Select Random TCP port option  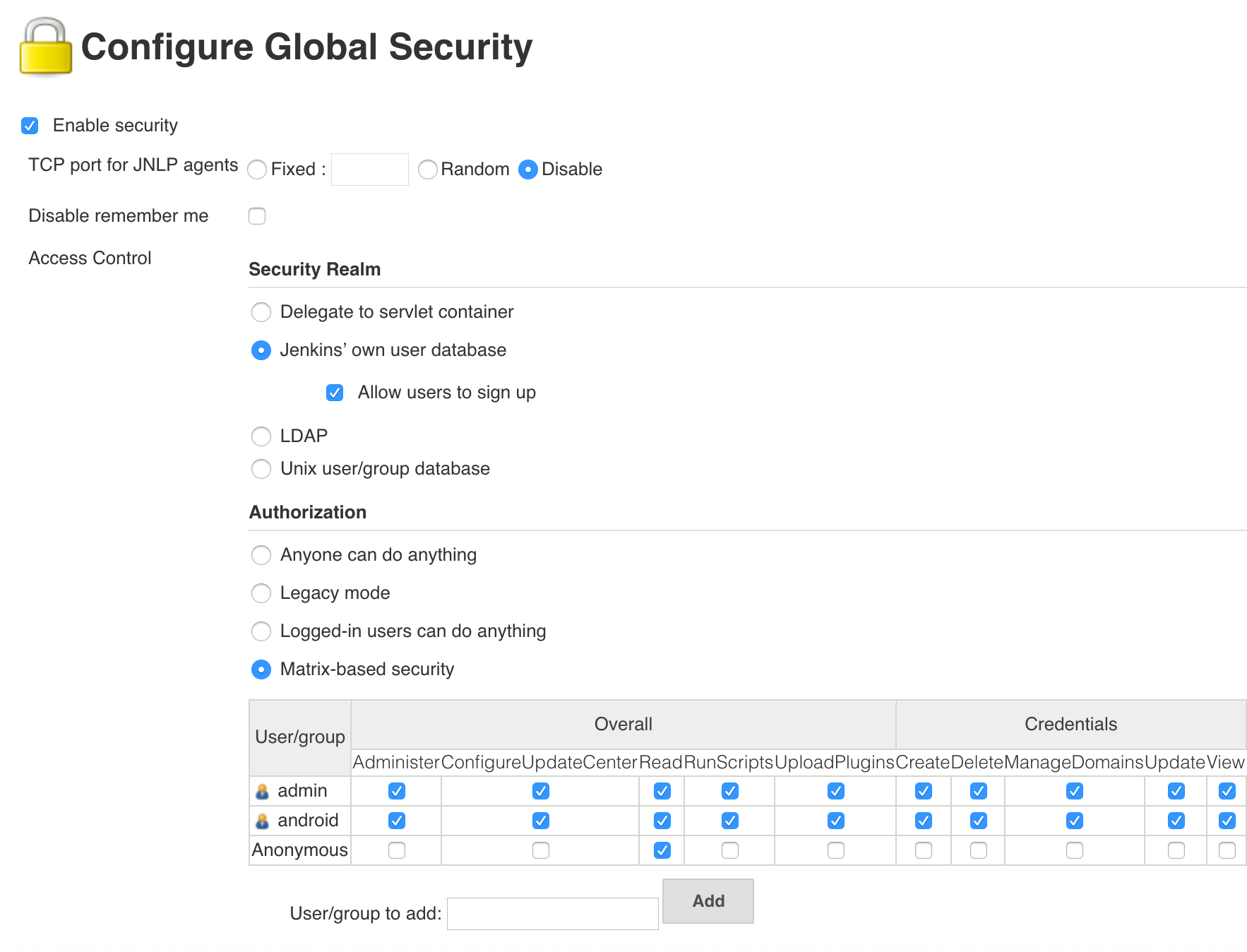[x=428, y=169]
